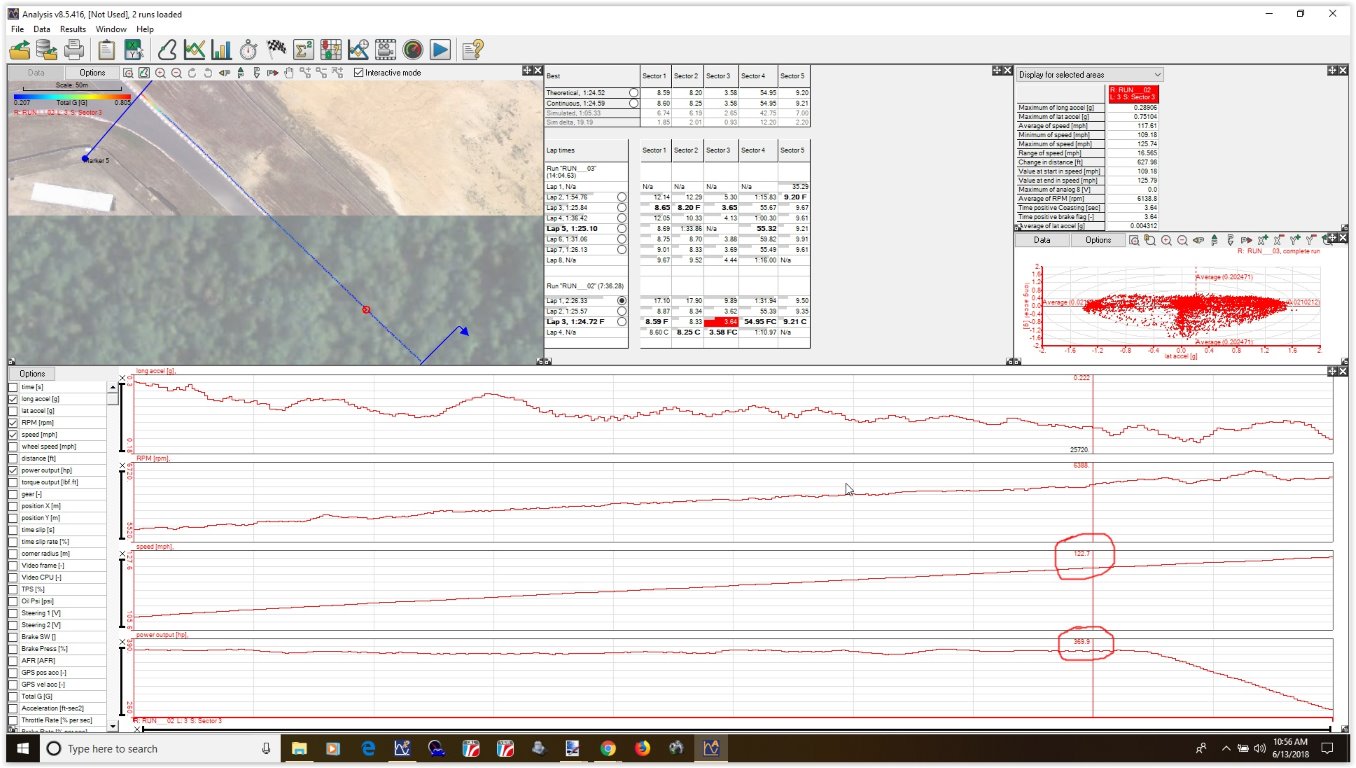Switch to Options tab in track map panel
Screen dimensions: 1356x768
point(92,73)
